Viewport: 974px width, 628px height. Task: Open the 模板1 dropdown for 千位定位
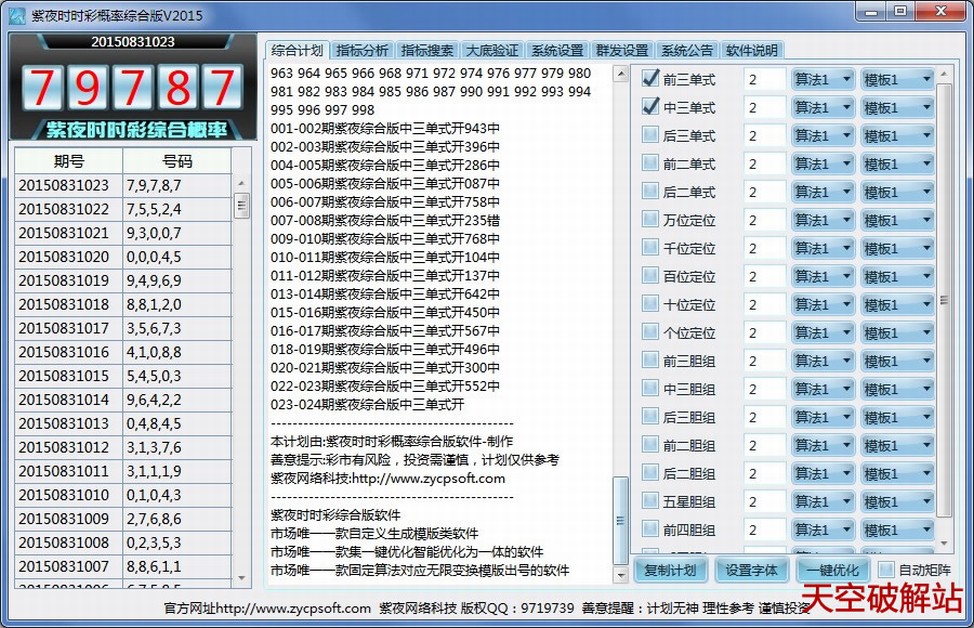click(897, 248)
